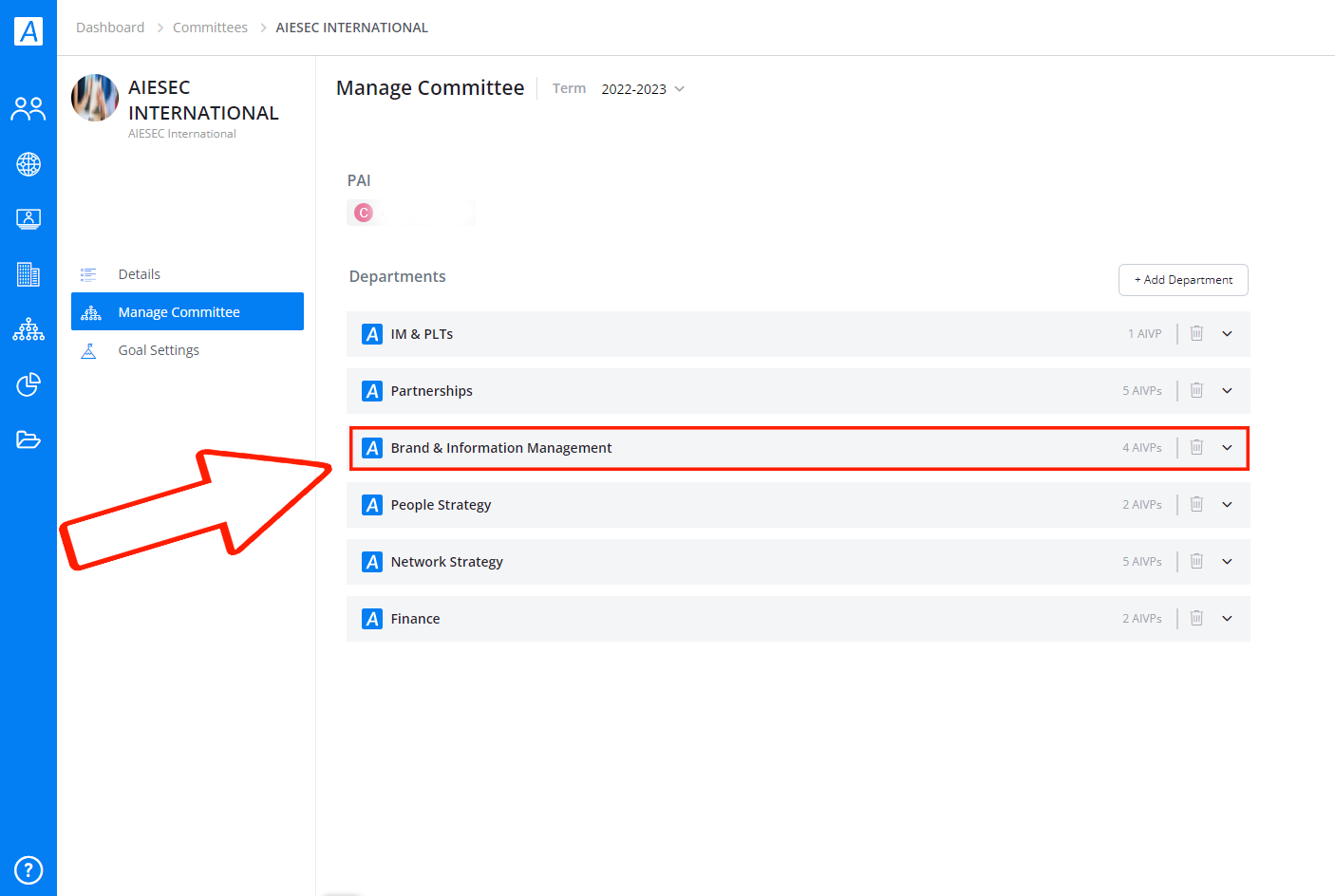Delete the People Strategy department
1335x896 pixels.
pyautogui.click(x=1196, y=504)
